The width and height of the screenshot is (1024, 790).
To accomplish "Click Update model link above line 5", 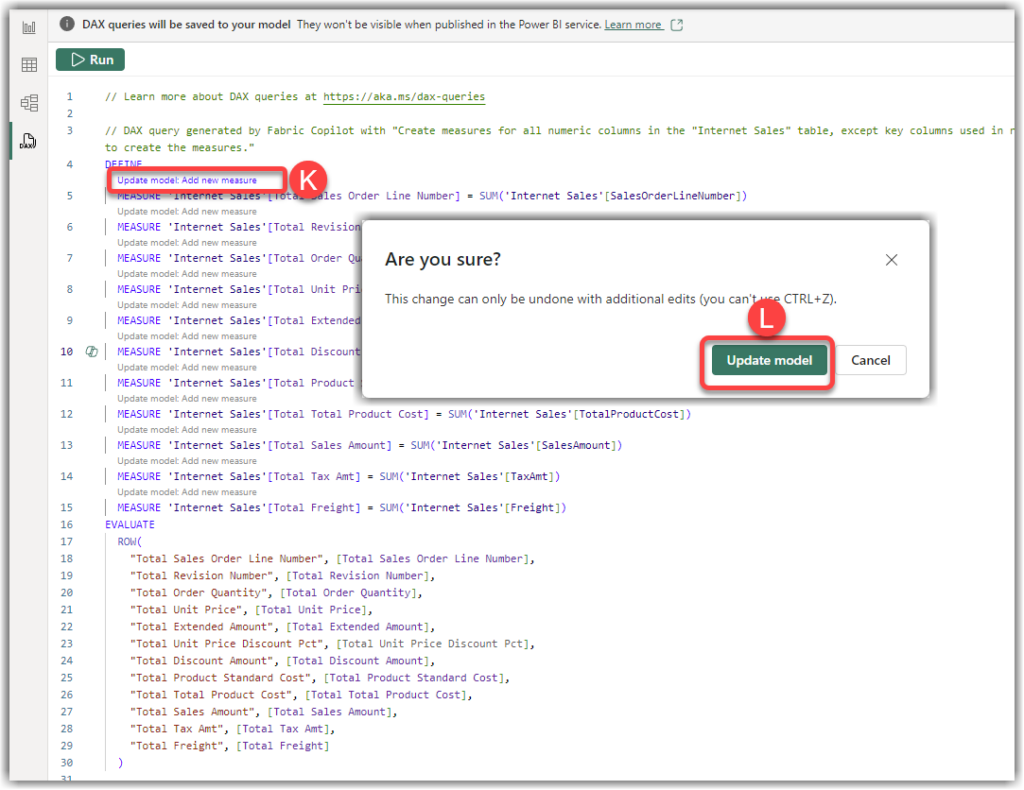I will [187, 180].
